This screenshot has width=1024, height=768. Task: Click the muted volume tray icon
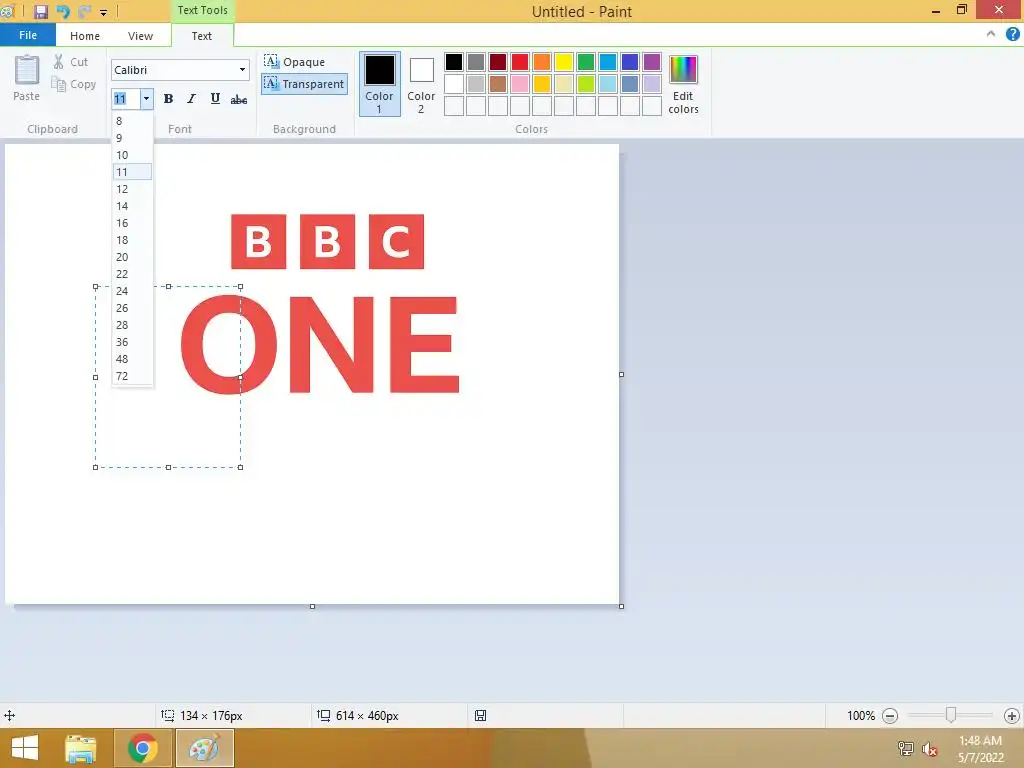[929, 748]
